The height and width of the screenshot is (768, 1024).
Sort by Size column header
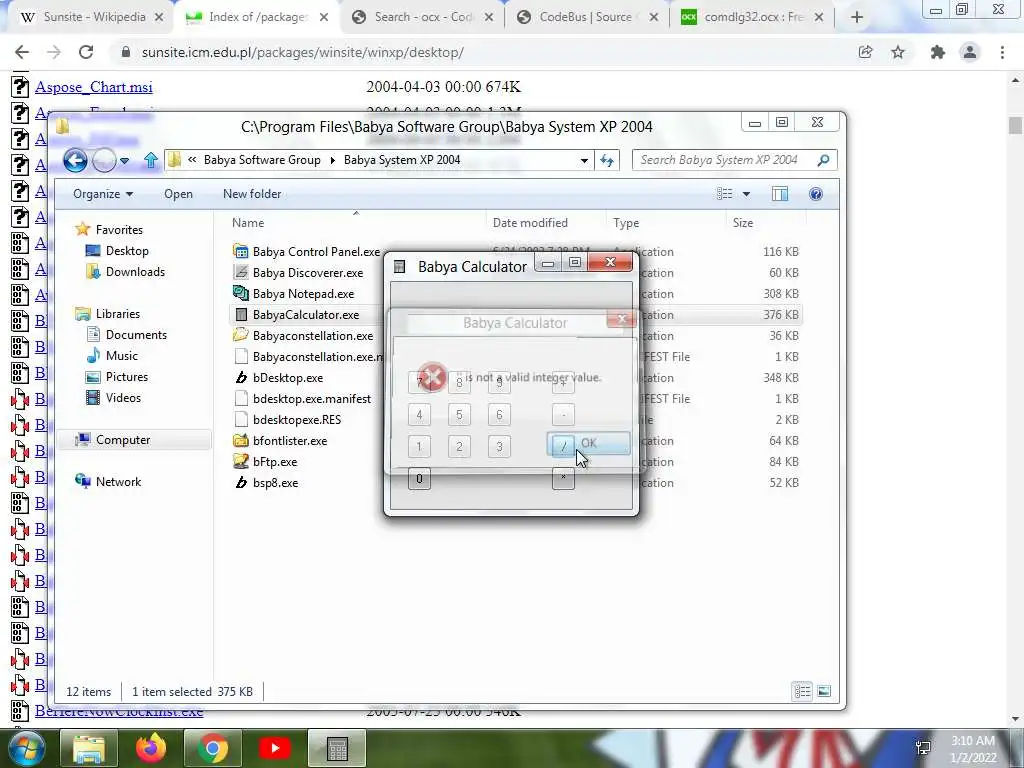click(x=743, y=223)
